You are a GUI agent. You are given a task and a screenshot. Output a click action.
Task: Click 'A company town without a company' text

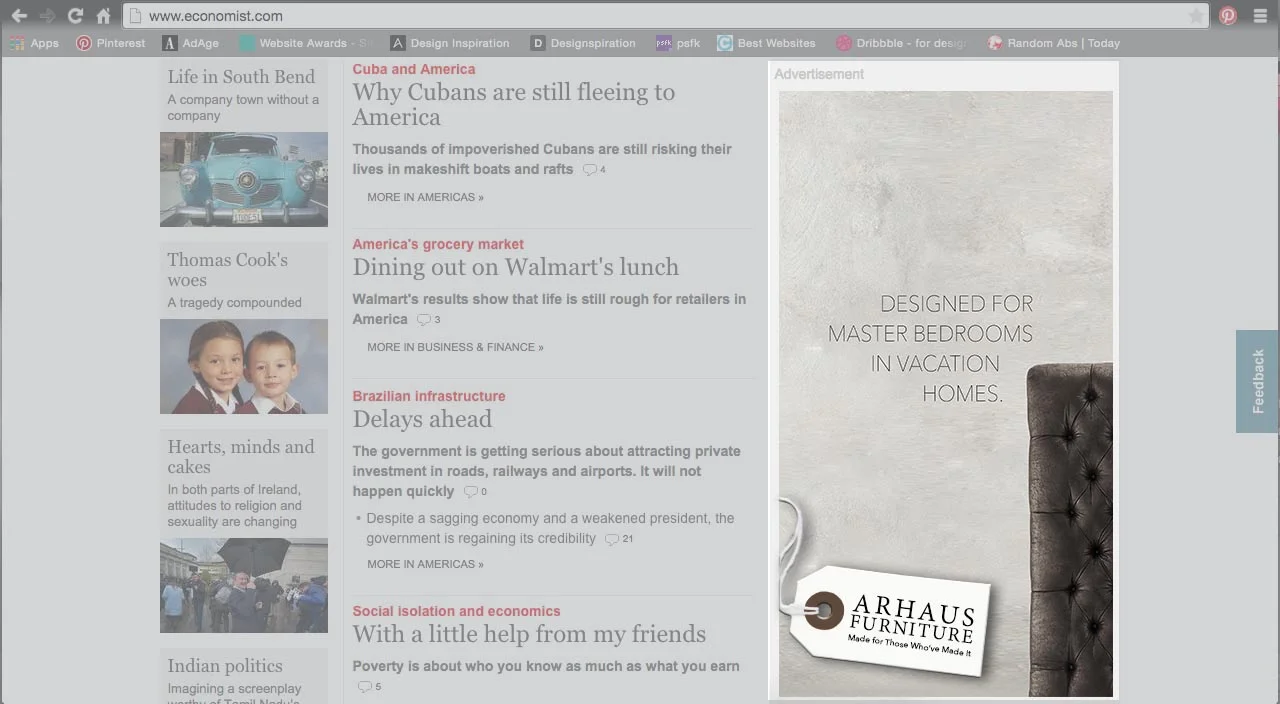pyautogui.click(x=243, y=108)
